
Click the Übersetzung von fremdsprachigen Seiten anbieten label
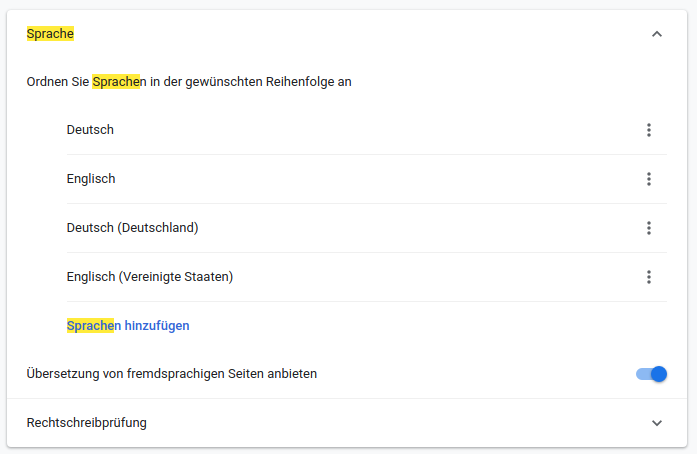pos(172,374)
